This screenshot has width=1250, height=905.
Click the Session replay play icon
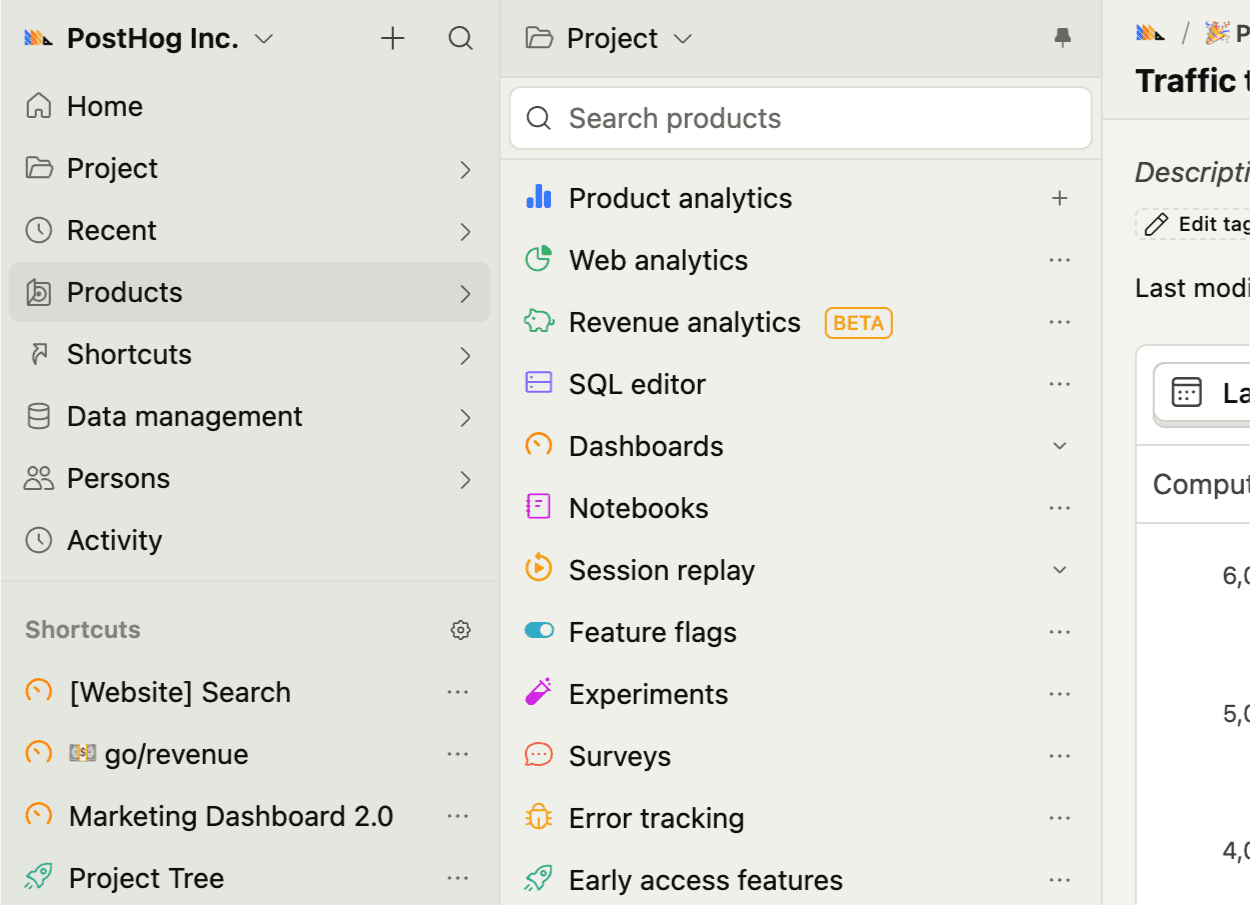coord(539,568)
